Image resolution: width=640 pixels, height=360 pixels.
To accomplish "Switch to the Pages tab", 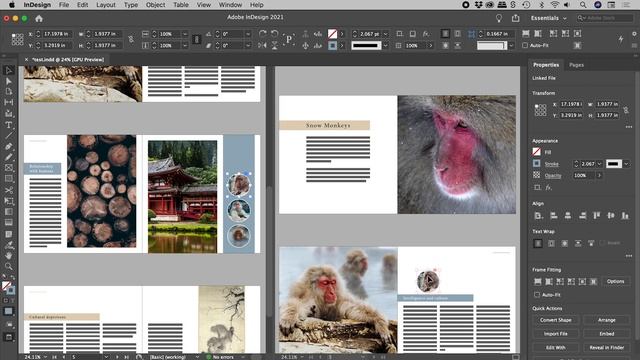I will (x=576, y=65).
